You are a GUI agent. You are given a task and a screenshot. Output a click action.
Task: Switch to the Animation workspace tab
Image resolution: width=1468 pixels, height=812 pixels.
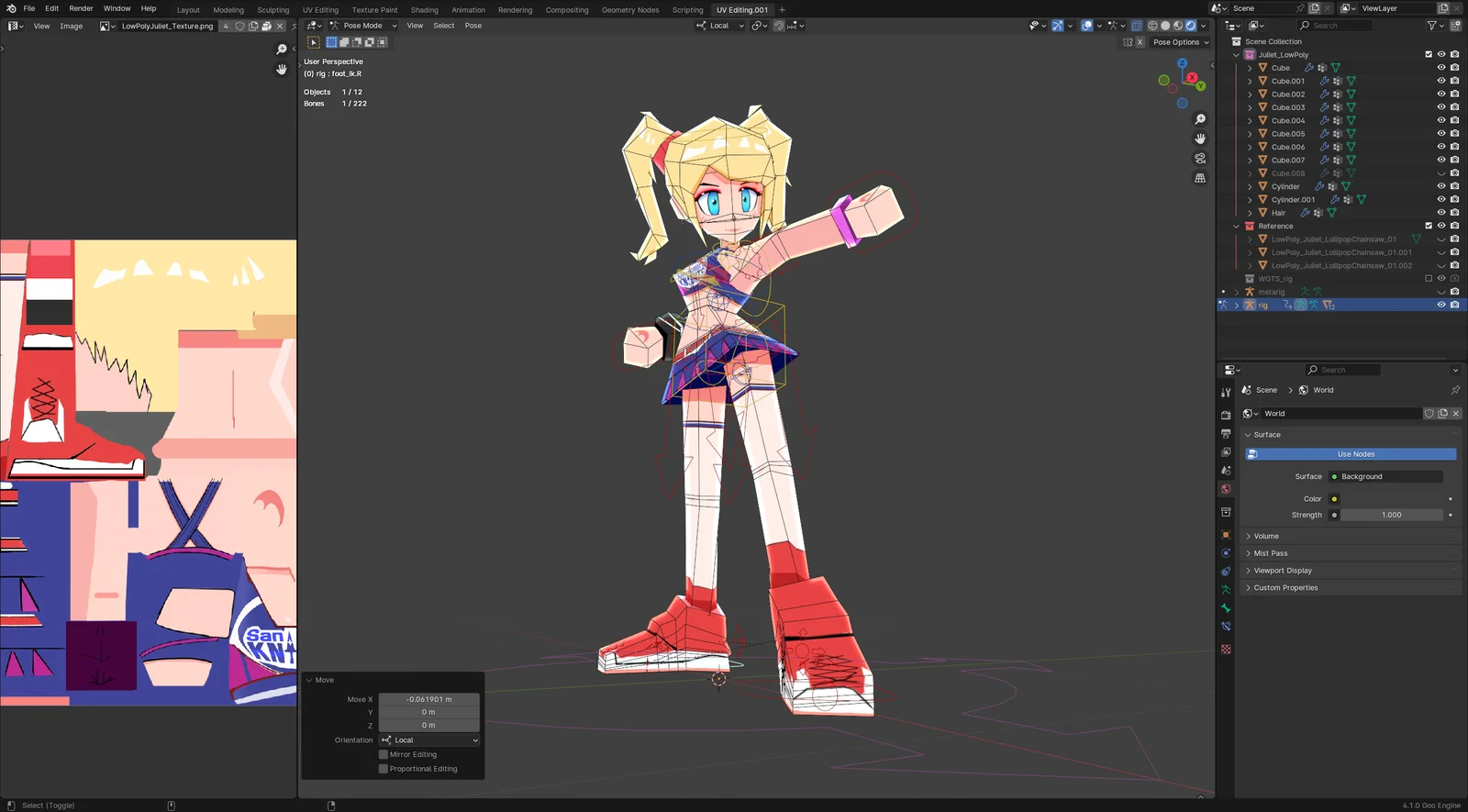coord(468,10)
